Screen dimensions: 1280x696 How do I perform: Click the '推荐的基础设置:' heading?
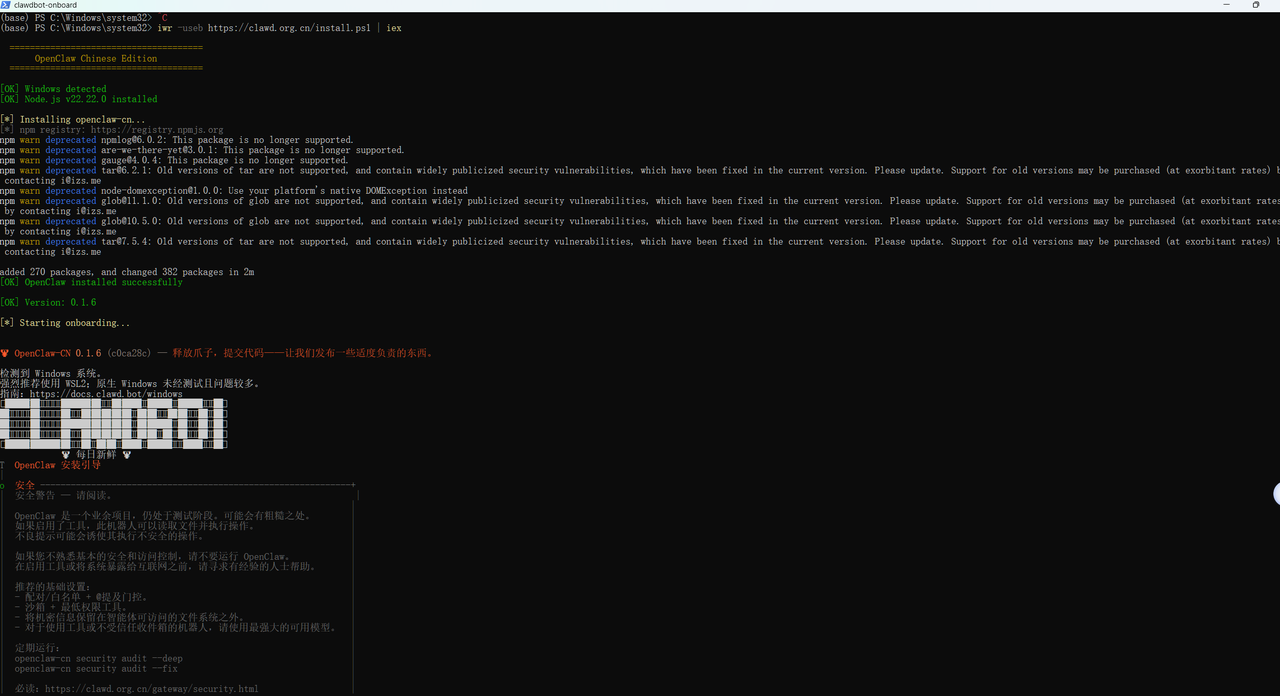coord(53,587)
